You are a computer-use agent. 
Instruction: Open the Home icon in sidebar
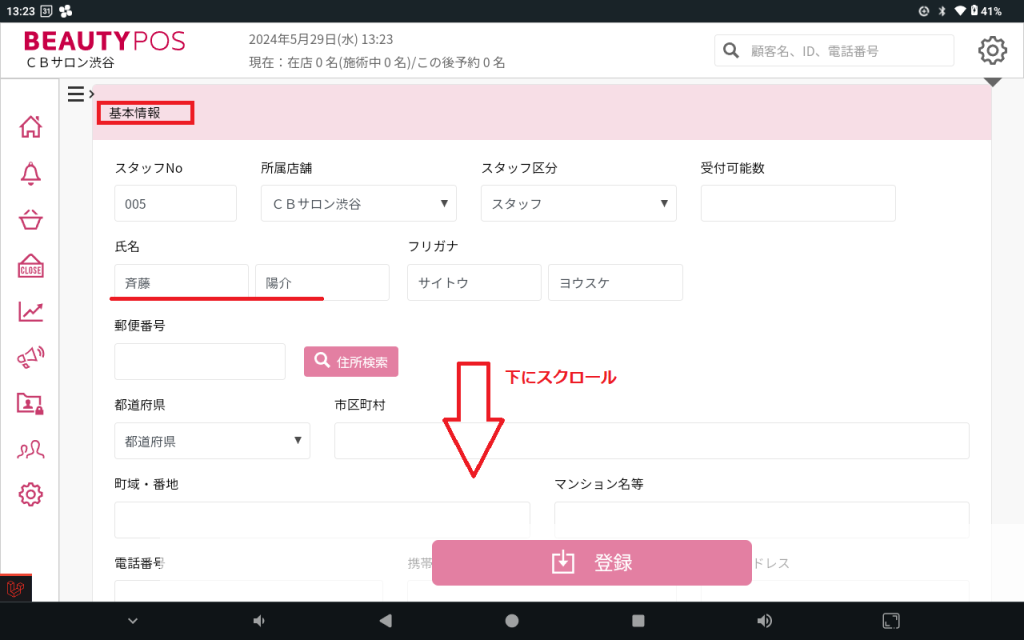[31, 127]
